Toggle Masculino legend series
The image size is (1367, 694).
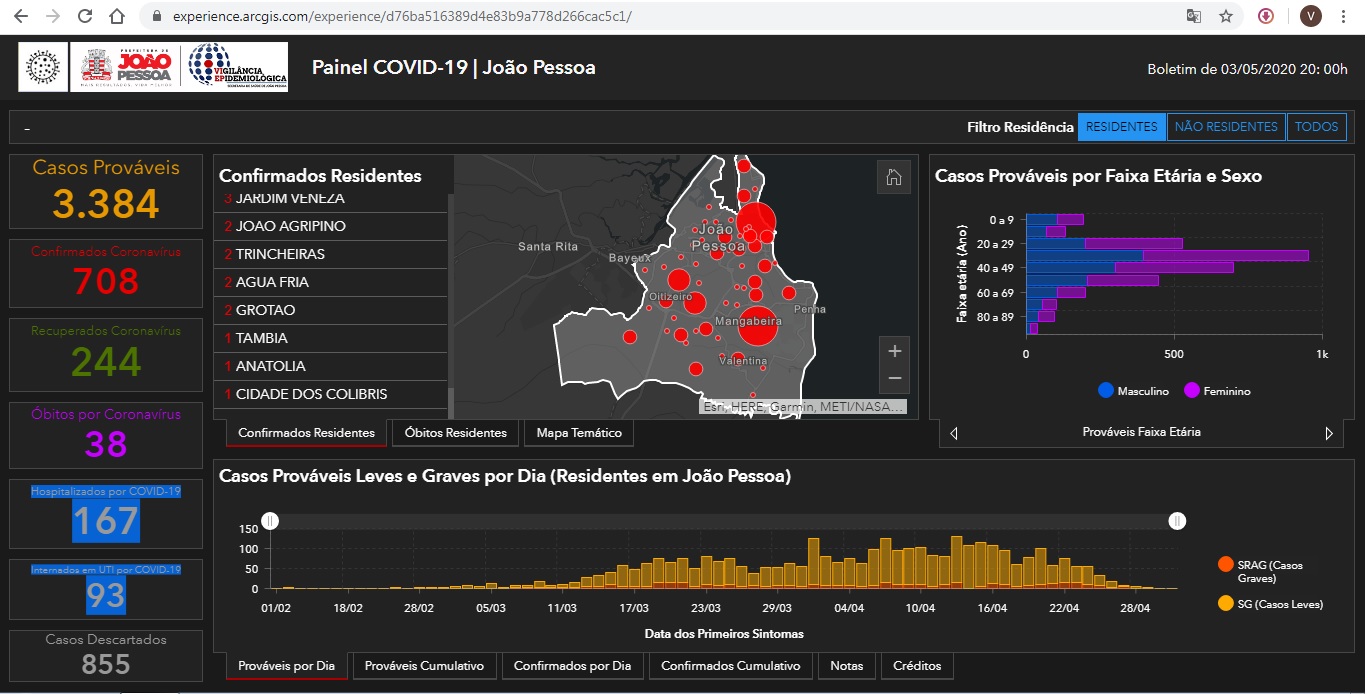pyautogui.click(x=1133, y=391)
